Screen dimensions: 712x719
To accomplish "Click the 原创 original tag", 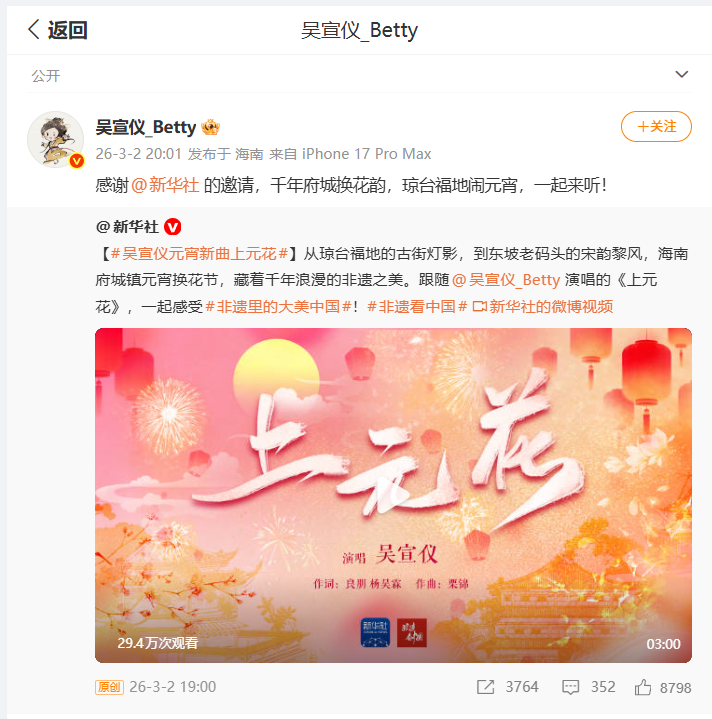I will click(109, 687).
